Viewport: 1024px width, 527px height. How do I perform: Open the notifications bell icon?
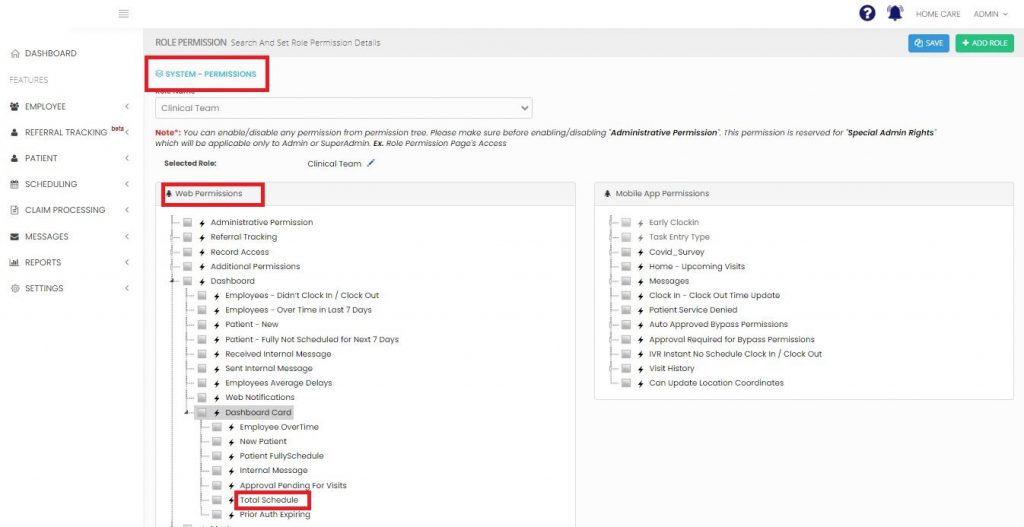tap(895, 13)
